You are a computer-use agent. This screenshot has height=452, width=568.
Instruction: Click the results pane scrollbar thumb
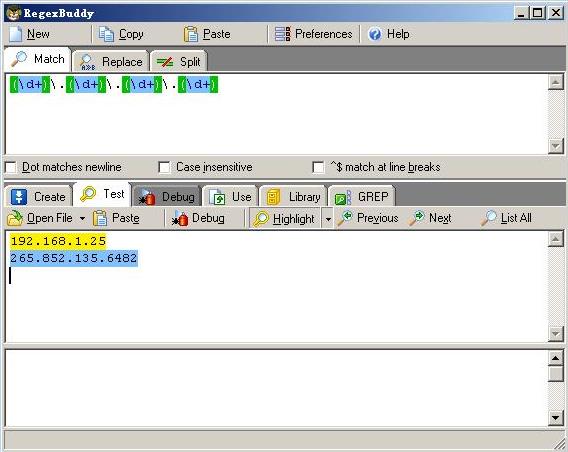pos(556,374)
